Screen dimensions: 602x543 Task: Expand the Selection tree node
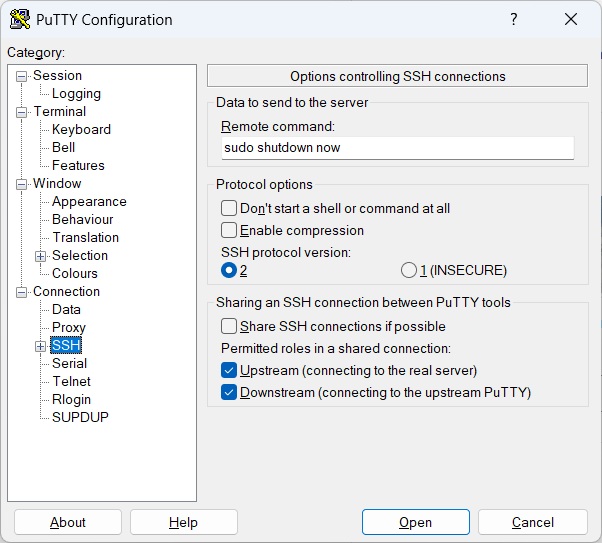pos(41,256)
